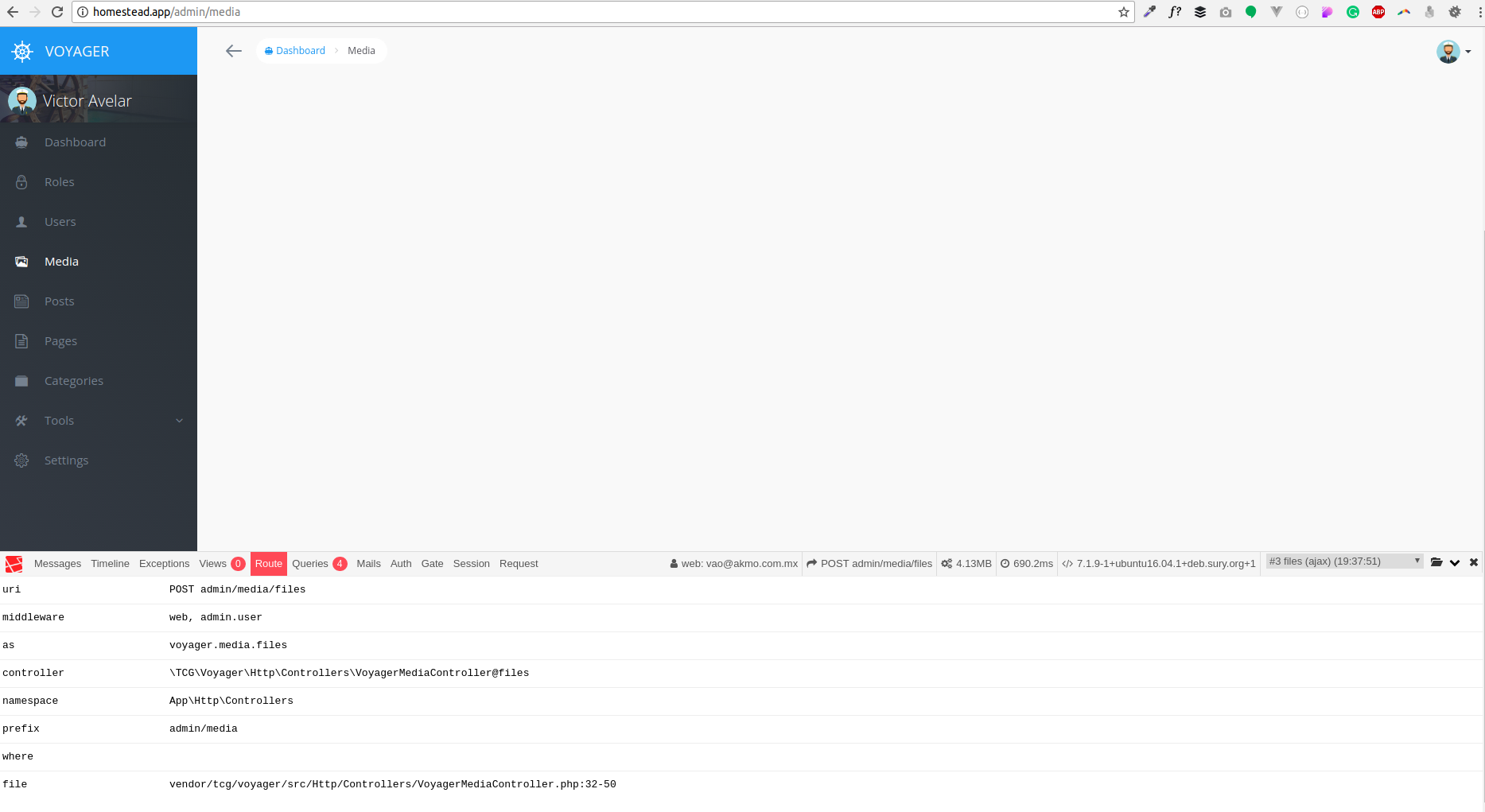Open the '#3 files (ajax)' request dropdown

pos(1343,561)
